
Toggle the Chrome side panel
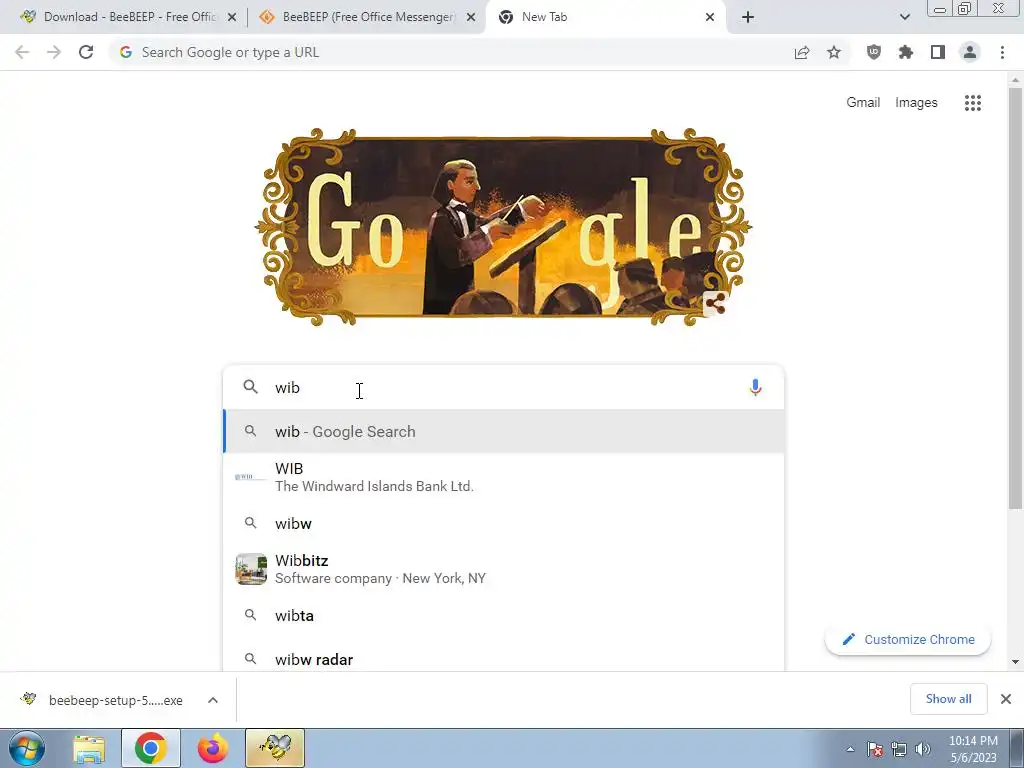pyautogui.click(x=938, y=52)
